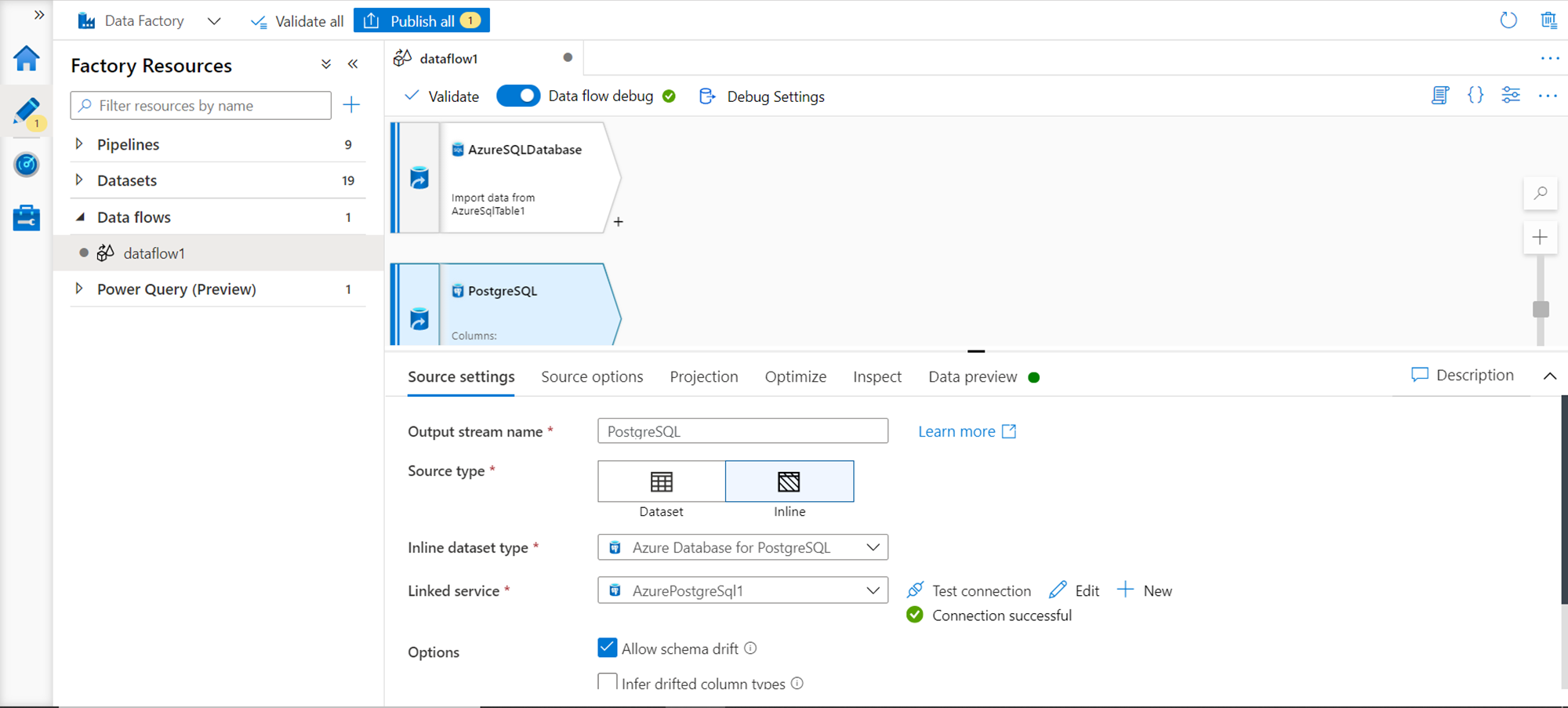The height and width of the screenshot is (708, 1568).
Task: Click the Publish all button
Action: coord(422,21)
